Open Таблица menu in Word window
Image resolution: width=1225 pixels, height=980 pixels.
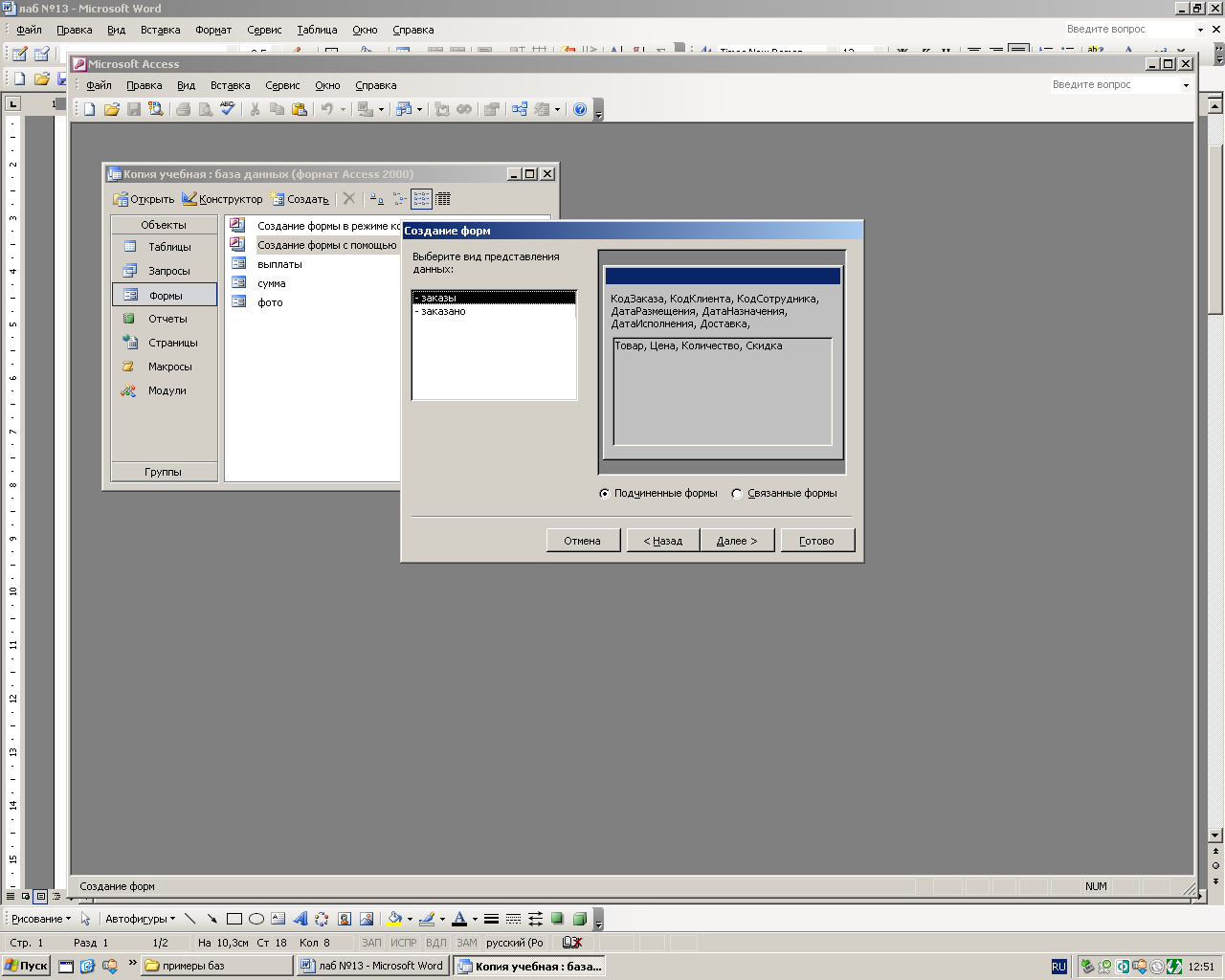317,30
